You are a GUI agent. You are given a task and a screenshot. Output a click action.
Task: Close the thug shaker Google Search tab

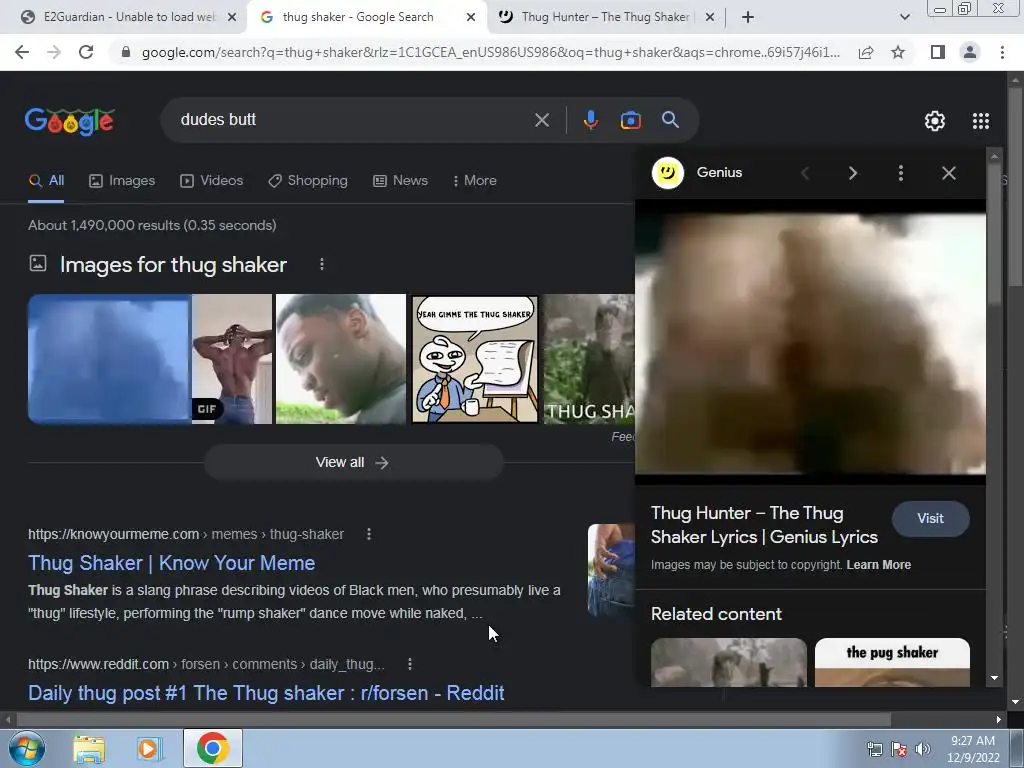click(471, 18)
